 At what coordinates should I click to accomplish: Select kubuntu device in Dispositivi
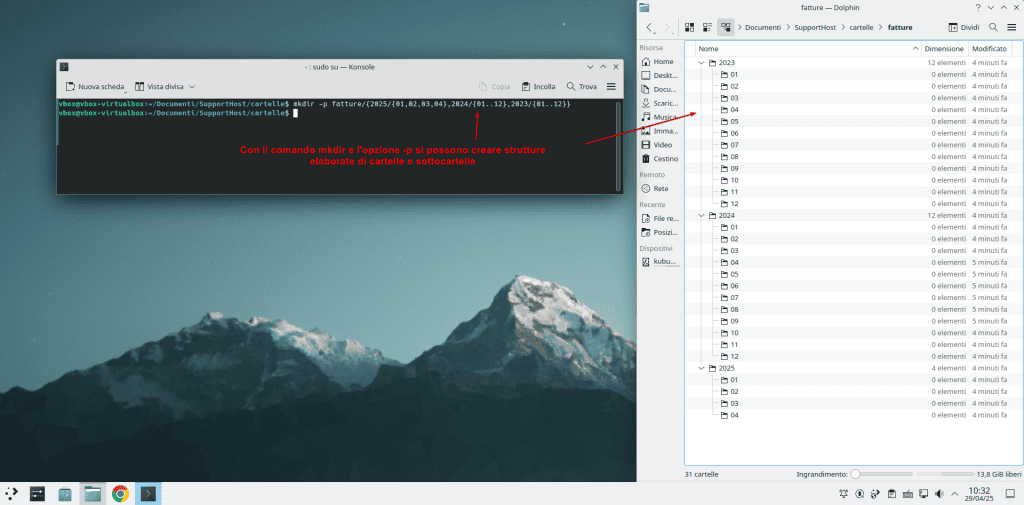tap(659, 261)
